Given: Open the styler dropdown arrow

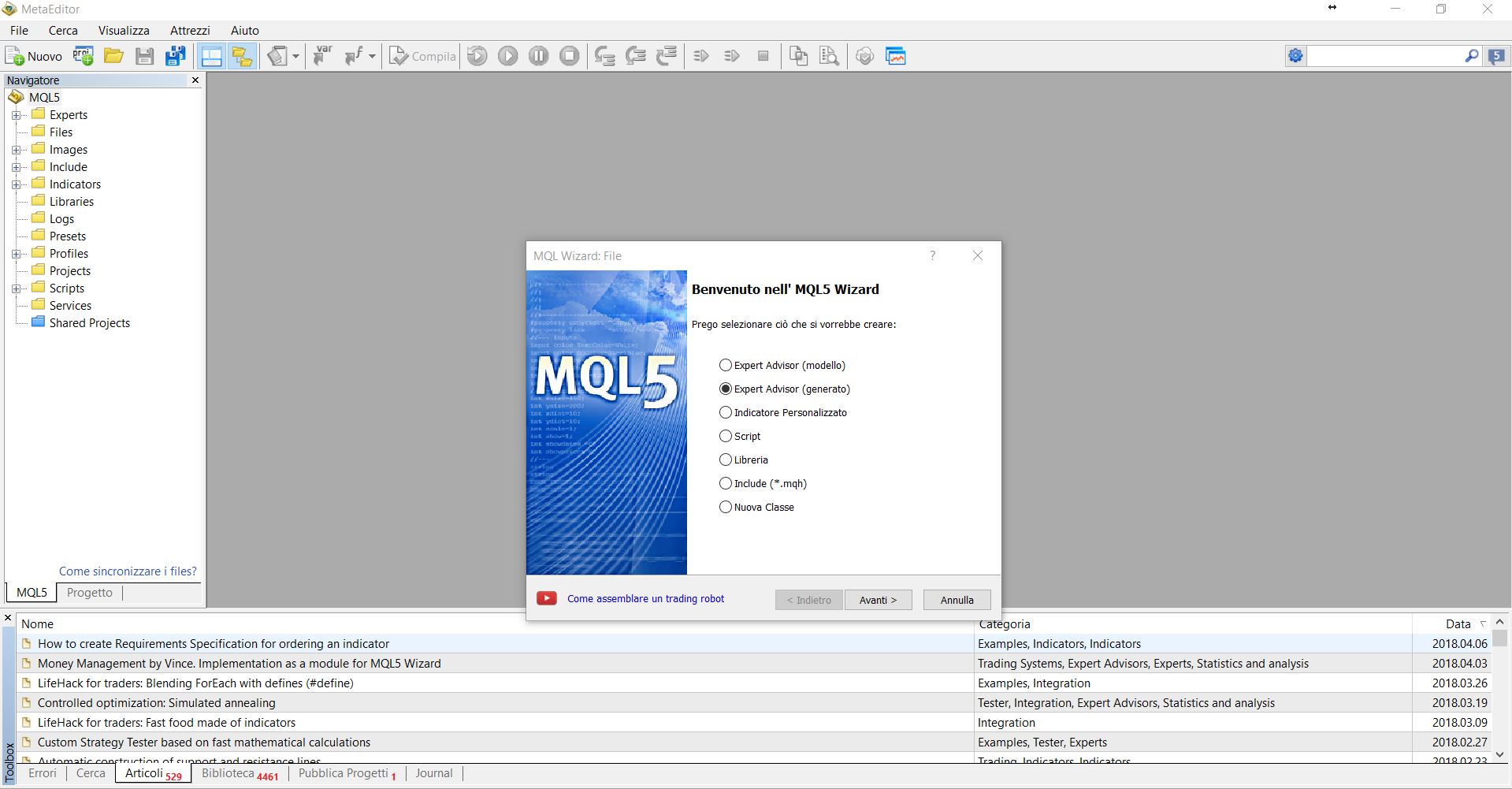Looking at the screenshot, I should pos(295,56).
